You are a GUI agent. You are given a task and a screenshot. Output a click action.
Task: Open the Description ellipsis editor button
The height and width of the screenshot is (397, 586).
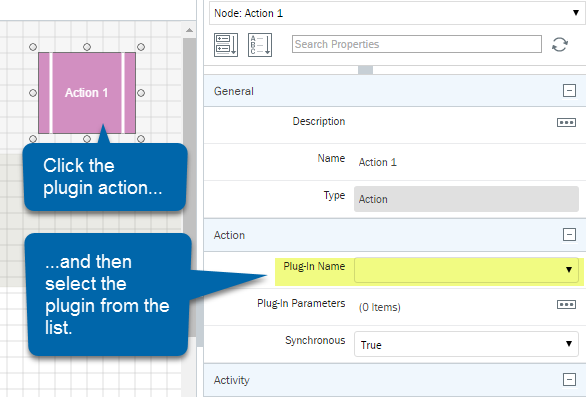pyautogui.click(x=566, y=122)
